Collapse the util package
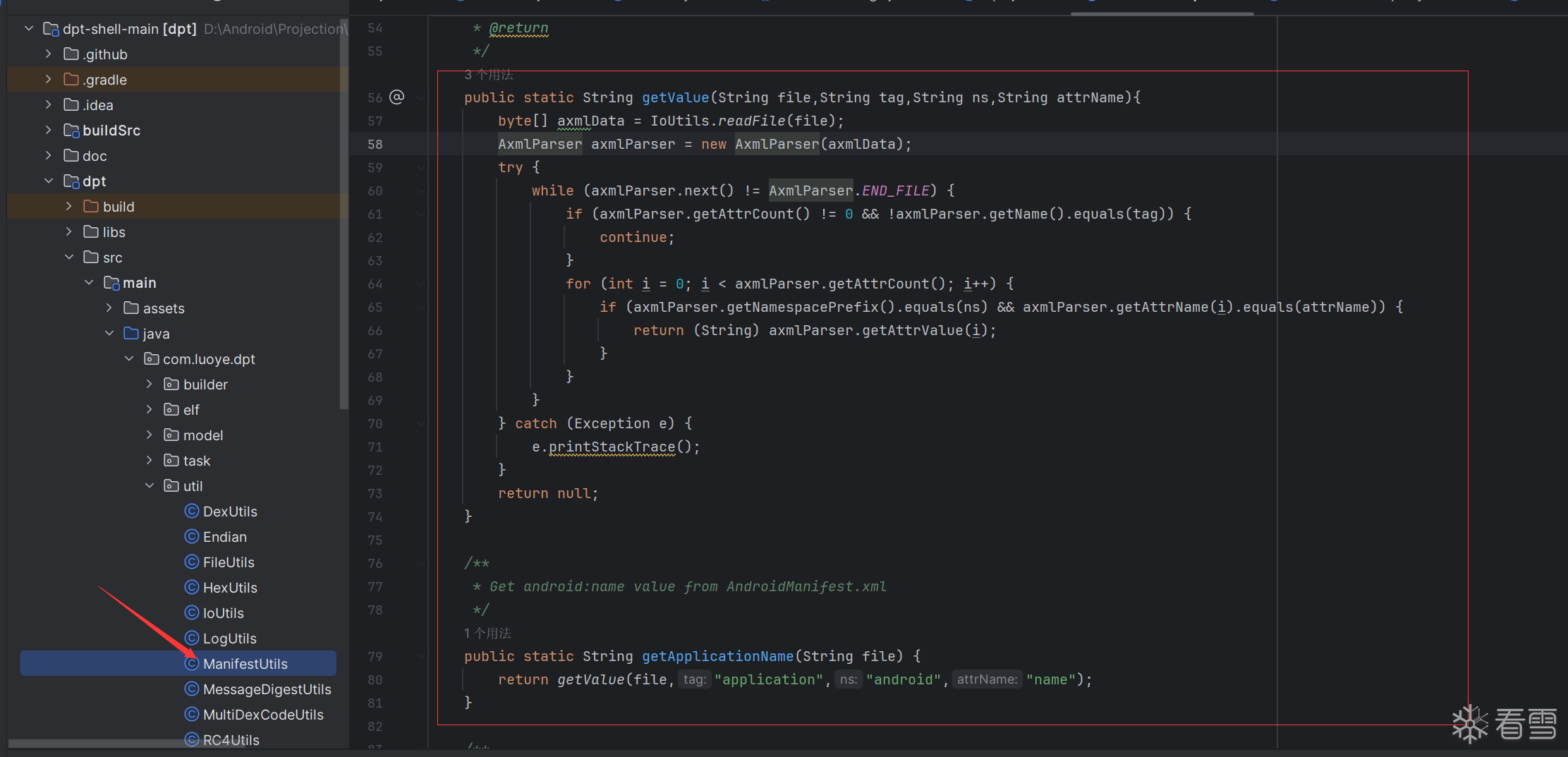This screenshot has height=757, width=1568. pyautogui.click(x=150, y=485)
